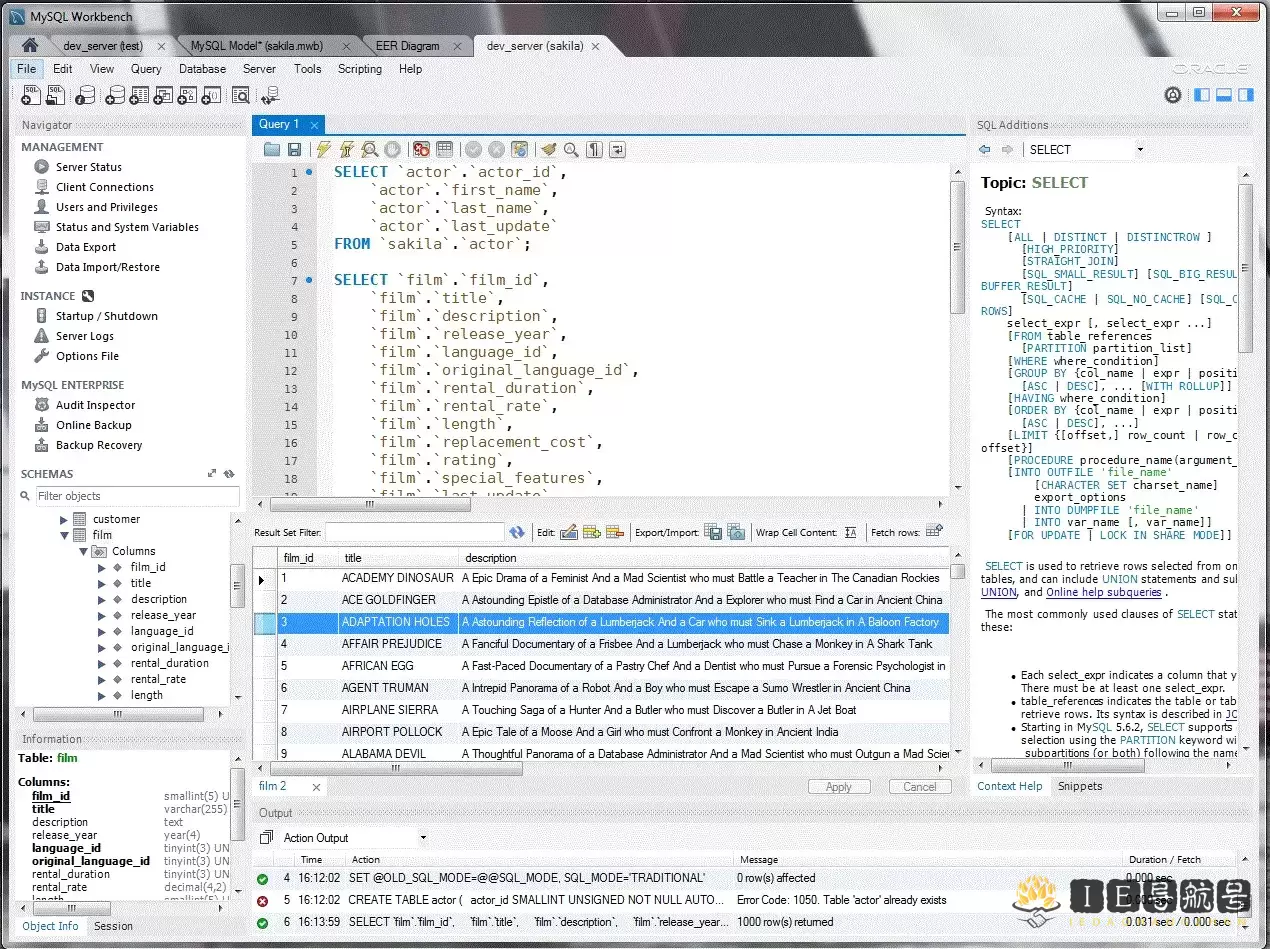Click the delete selected rows icon
The height and width of the screenshot is (949, 1270).
point(615,532)
